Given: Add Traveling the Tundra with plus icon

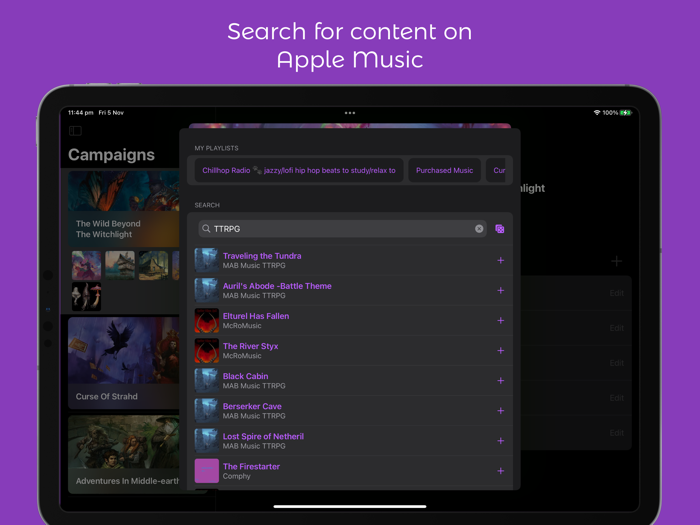Looking at the screenshot, I should point(500,261).
